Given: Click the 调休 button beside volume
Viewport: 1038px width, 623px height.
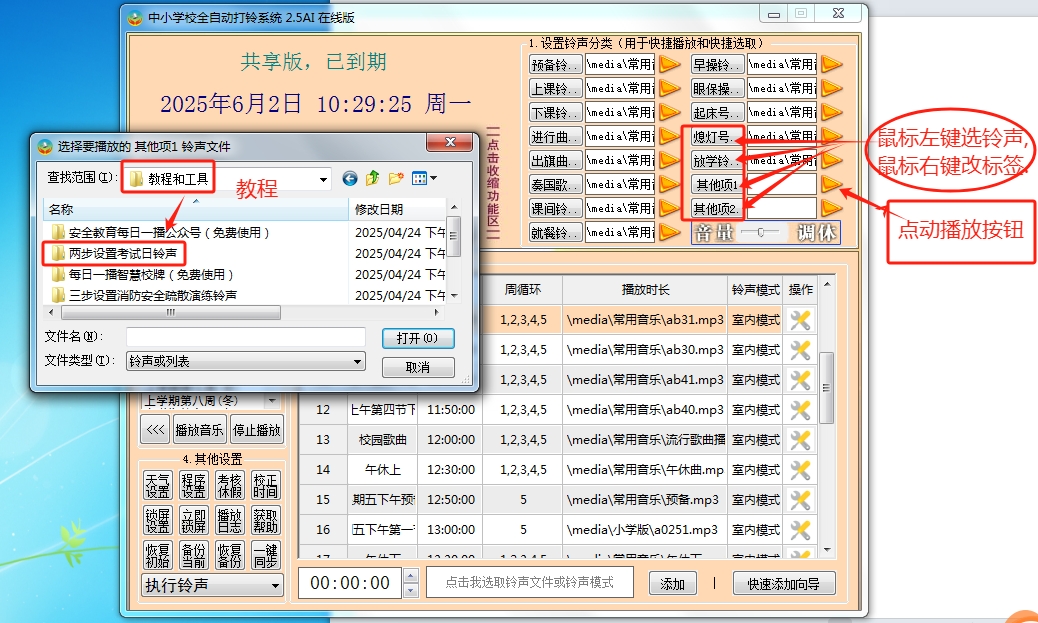Looking at the screenshot, I should pyautogui.click(x=816, y=232).
